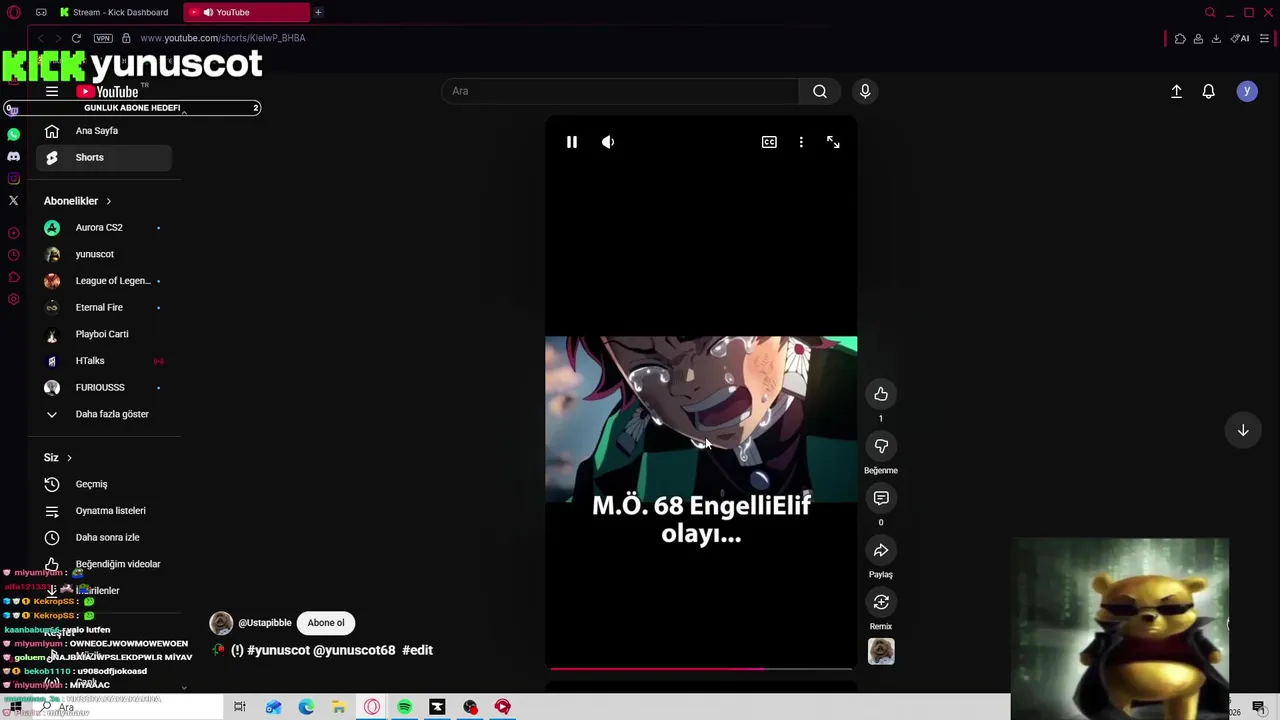
Task: Open Opera tab search magnifier
Action: 1210,12
